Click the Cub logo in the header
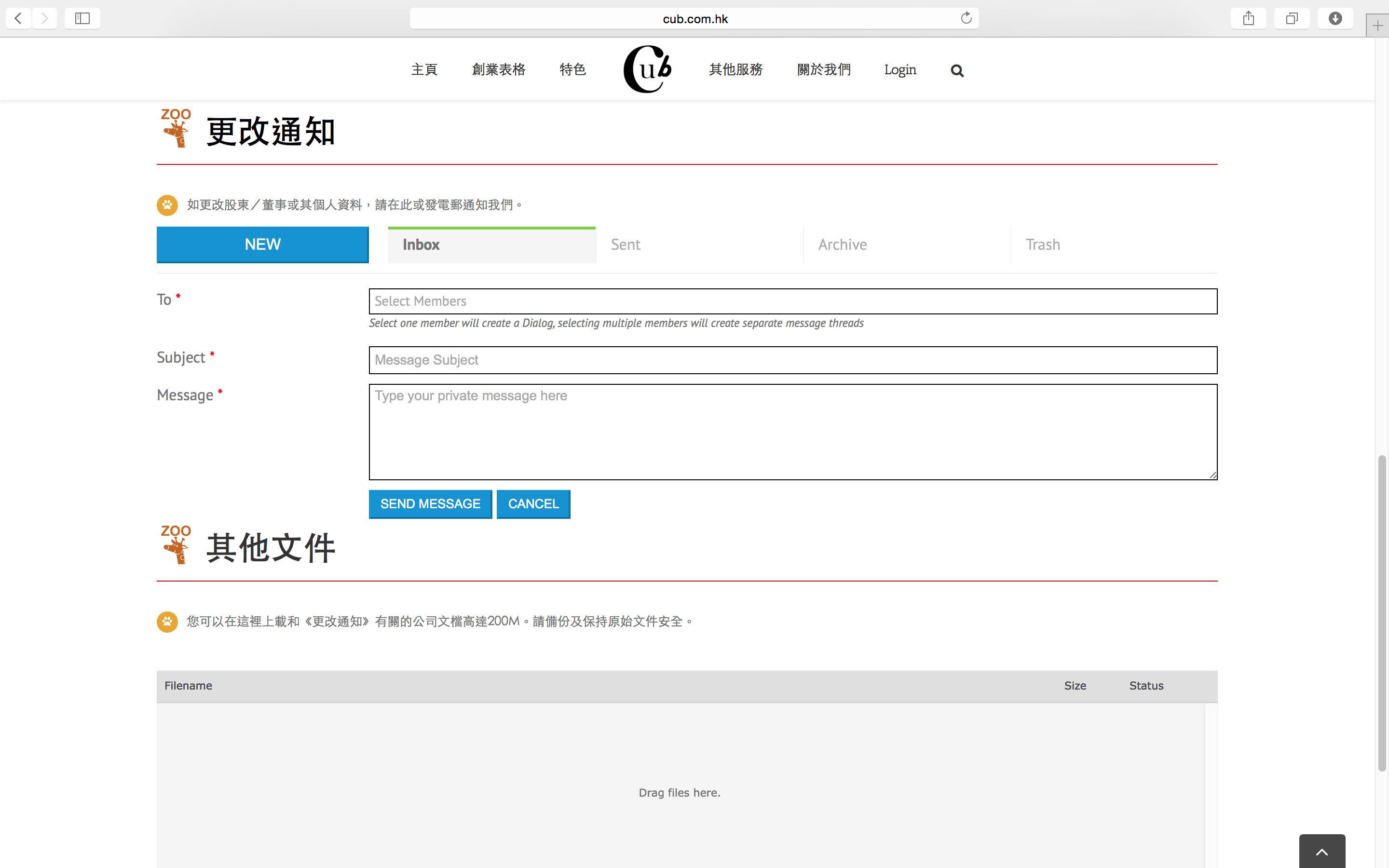 pyautogui.click(x=647, y=69)
